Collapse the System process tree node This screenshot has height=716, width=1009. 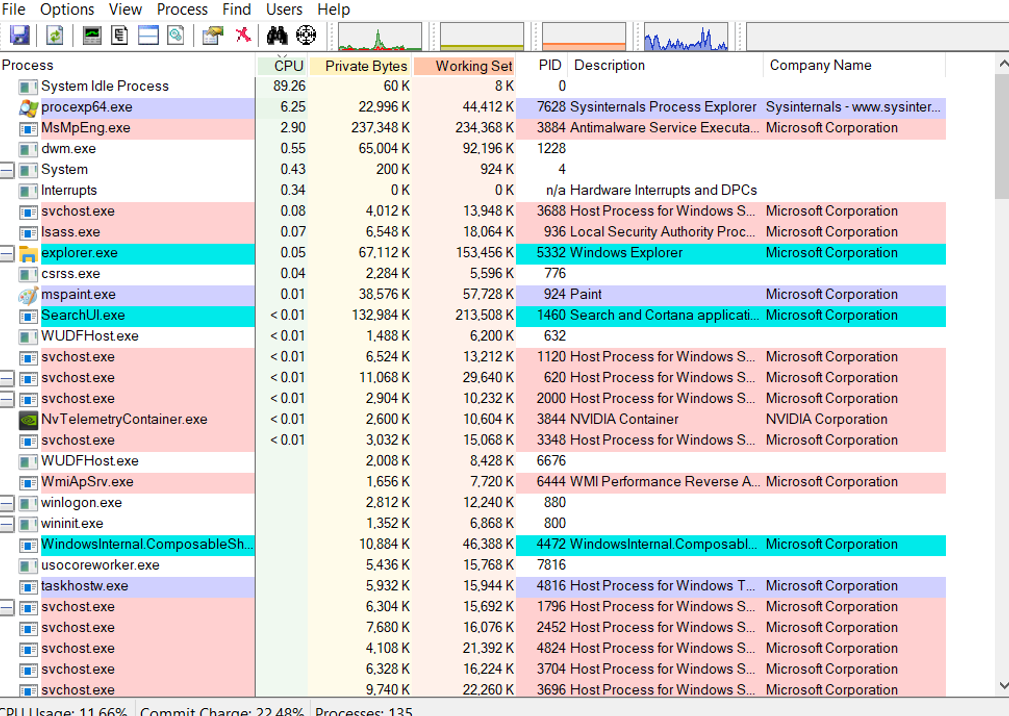pos(6,170)
